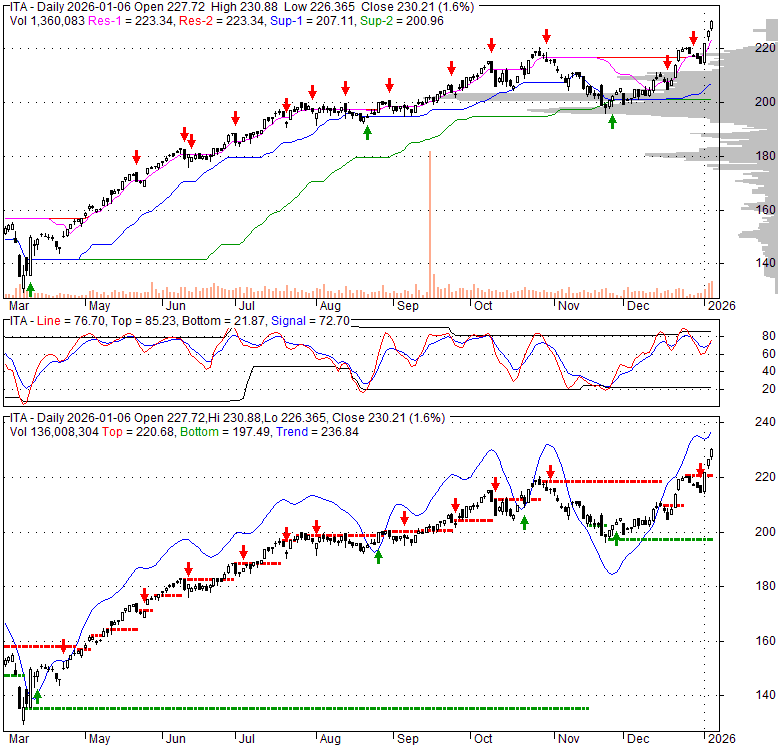Click the oscillator Line = 76.70 label
780x745 pixels.
pos(71,321)
